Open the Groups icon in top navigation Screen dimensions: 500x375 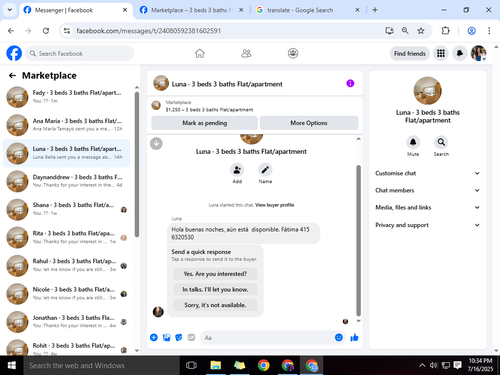pyautogui.click(x=293, y=53)
